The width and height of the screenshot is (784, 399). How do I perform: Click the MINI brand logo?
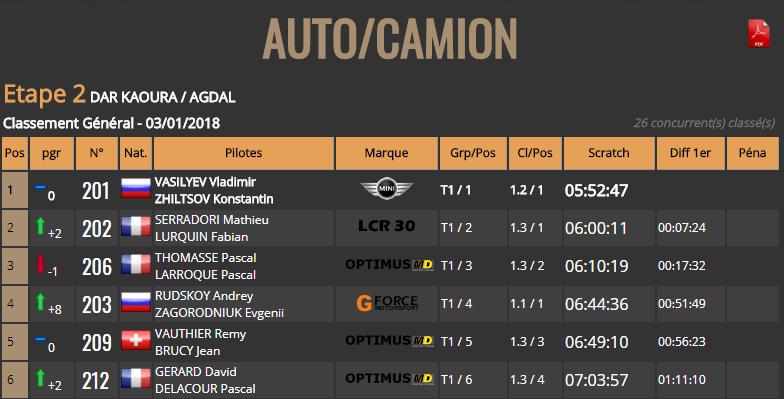coord(386,188)
